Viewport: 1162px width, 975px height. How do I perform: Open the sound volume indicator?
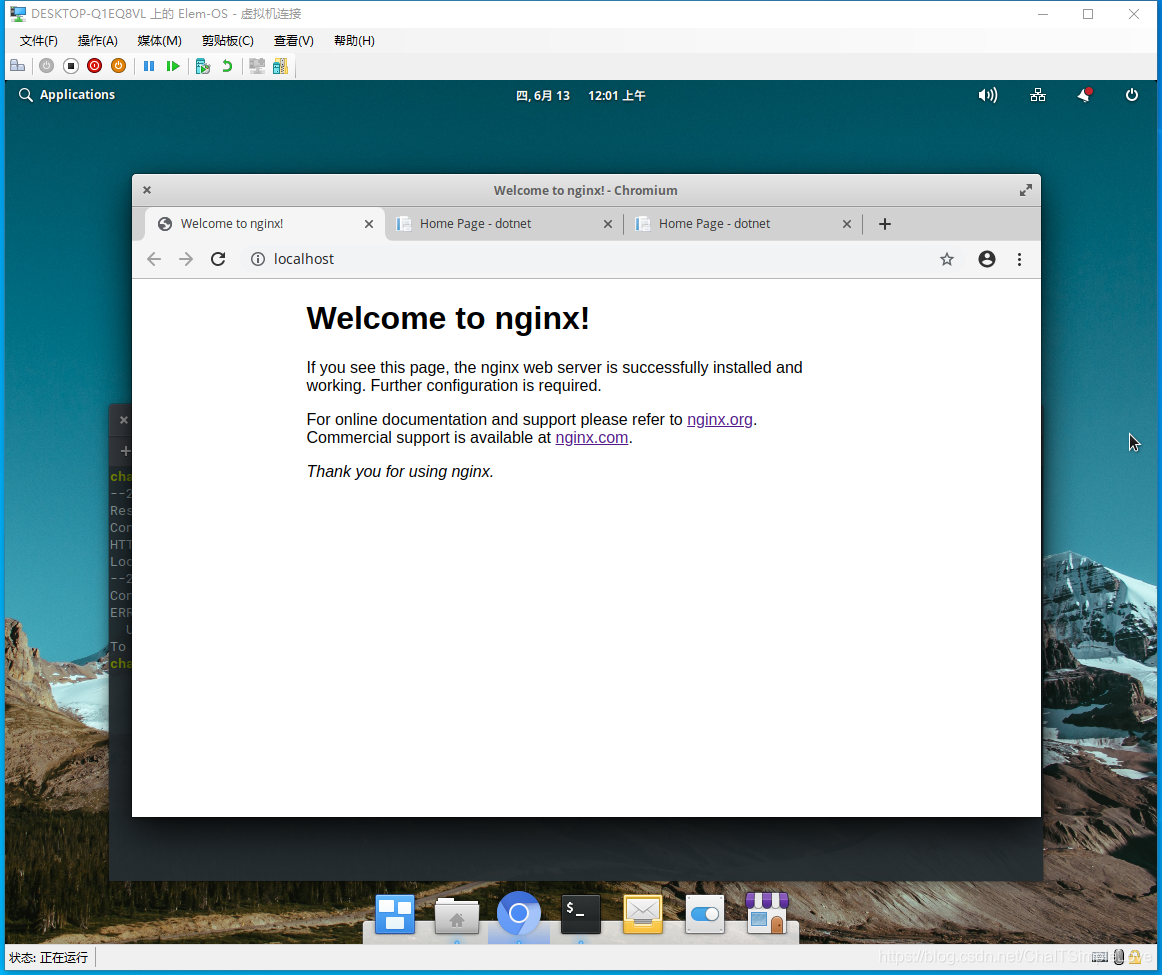point(988,95)
